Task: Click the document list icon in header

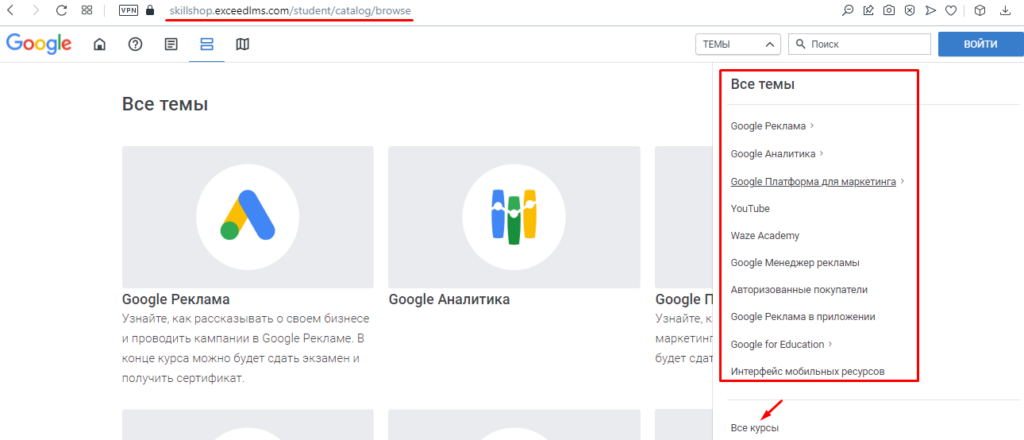Action: 171,44
